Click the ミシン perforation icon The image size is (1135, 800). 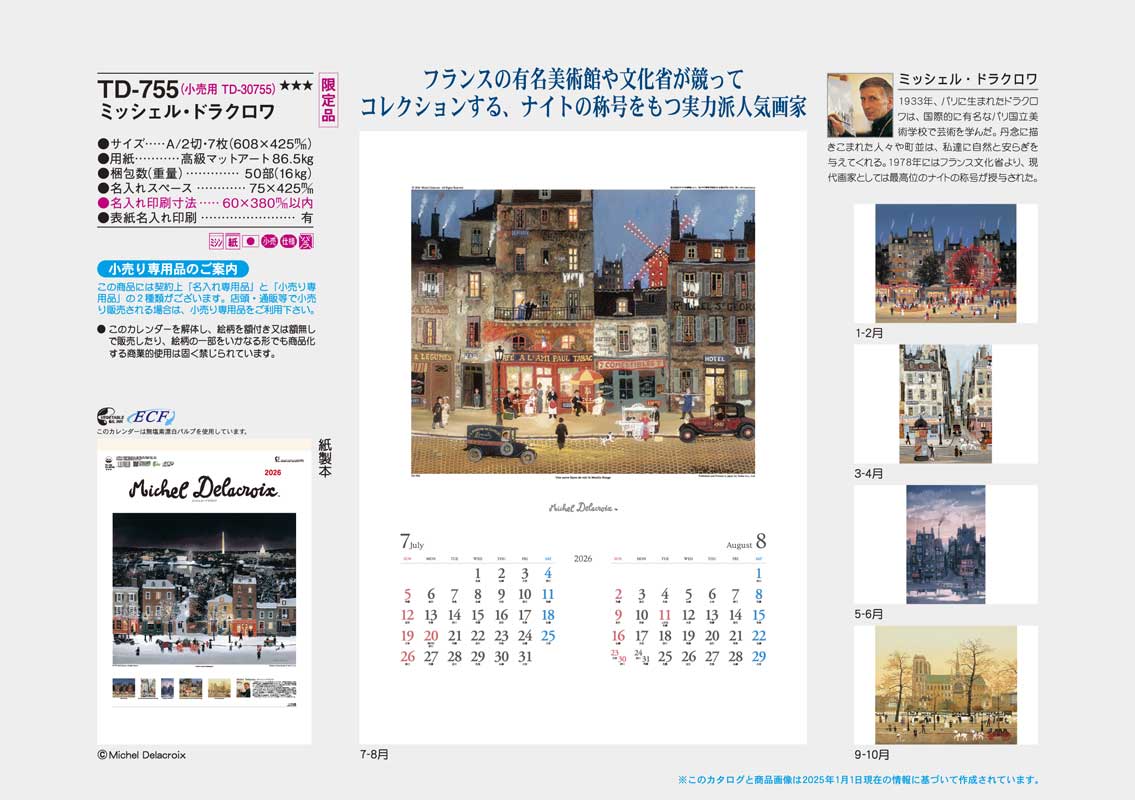[x=216, y=241]
